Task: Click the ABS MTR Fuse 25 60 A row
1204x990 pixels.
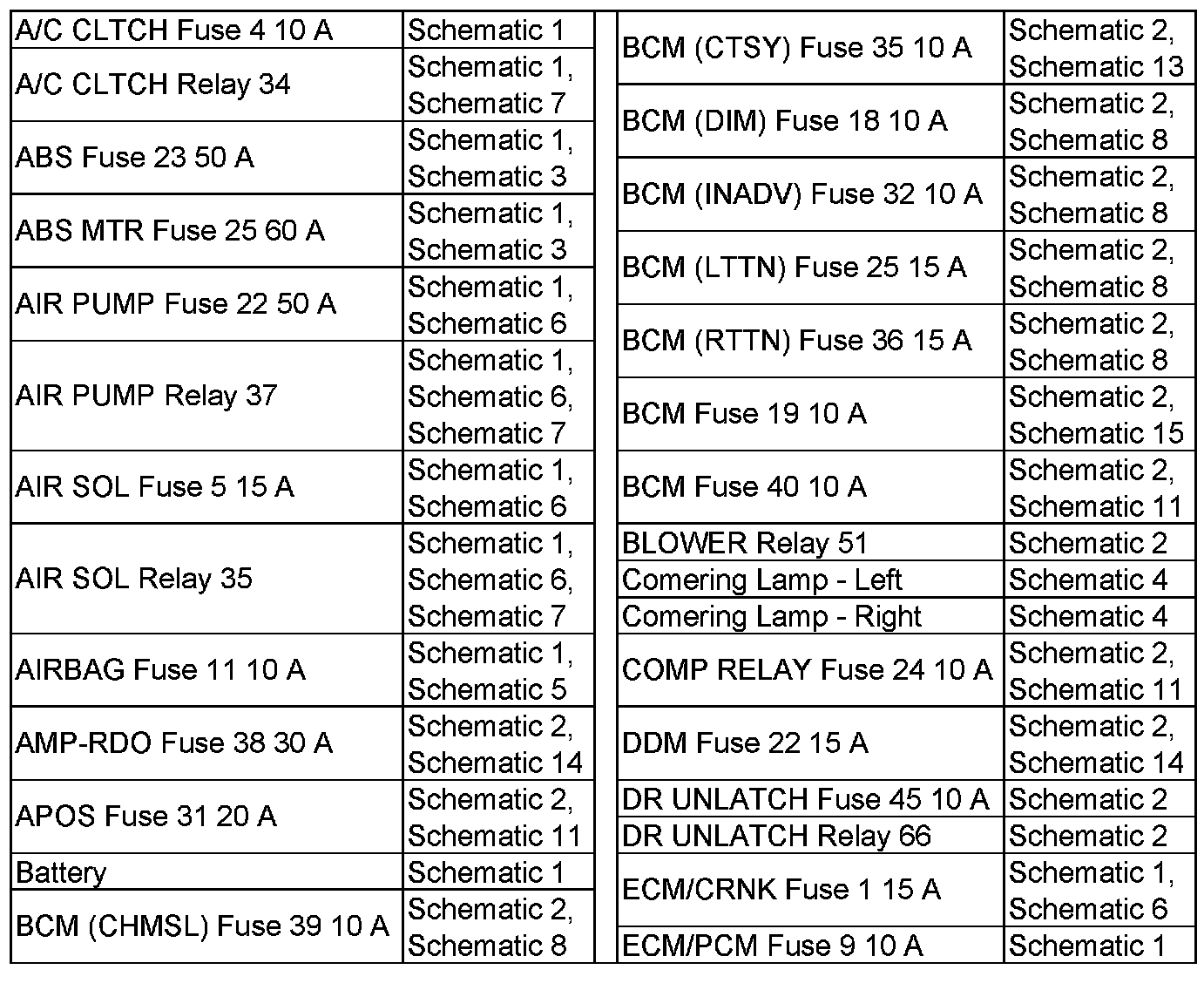Action: pos(170,231)
